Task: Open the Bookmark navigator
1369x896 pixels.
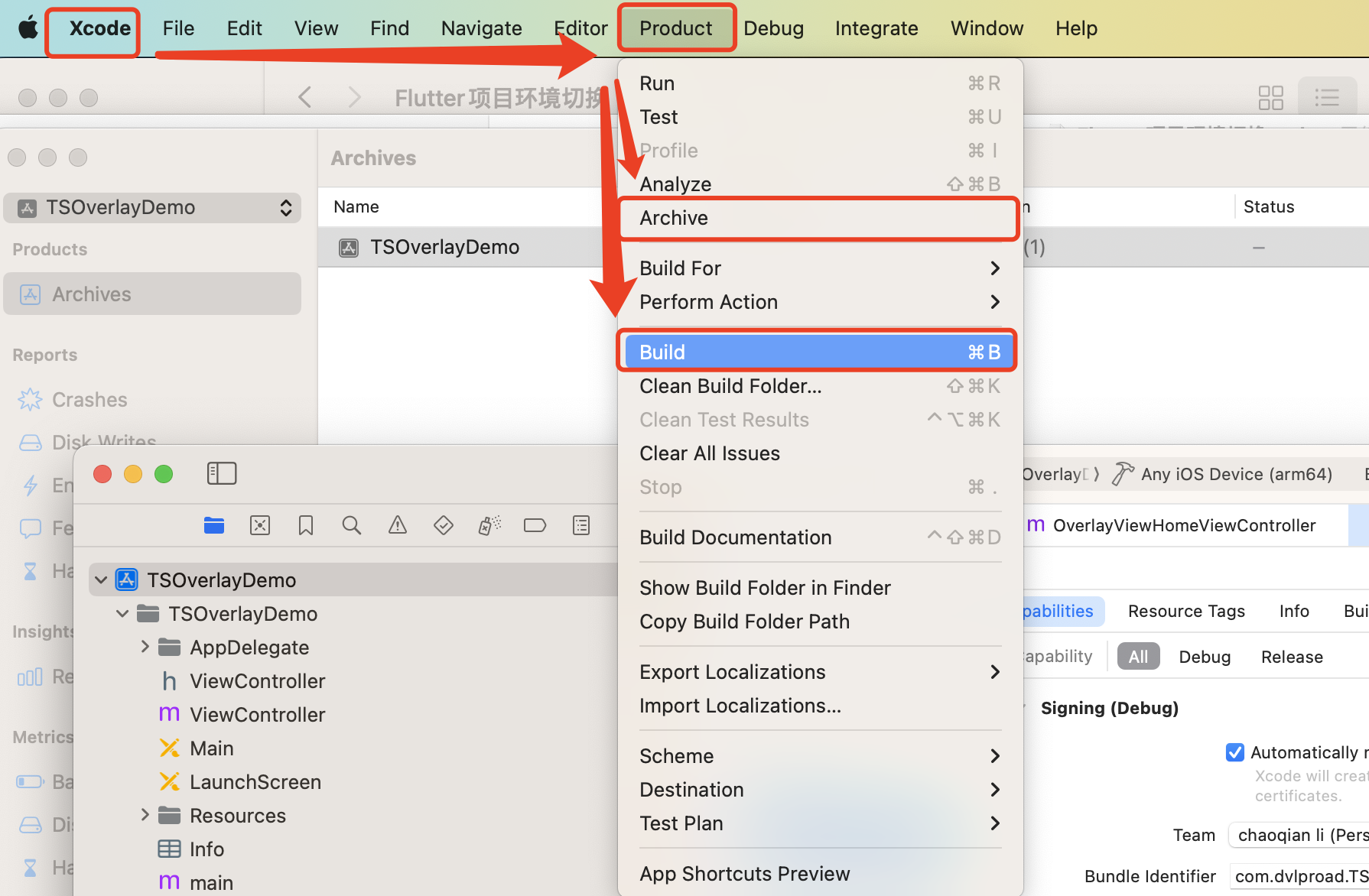Action: coord(306,525)
